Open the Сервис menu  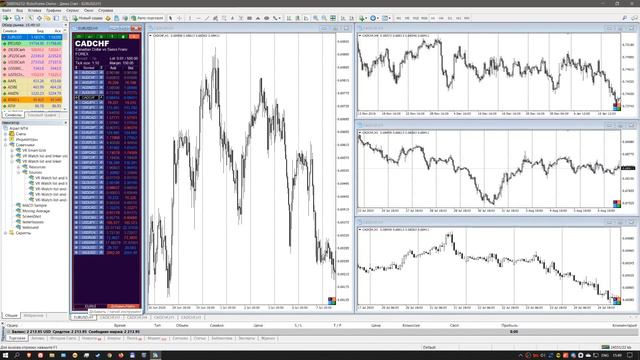[x=73, y=10]
